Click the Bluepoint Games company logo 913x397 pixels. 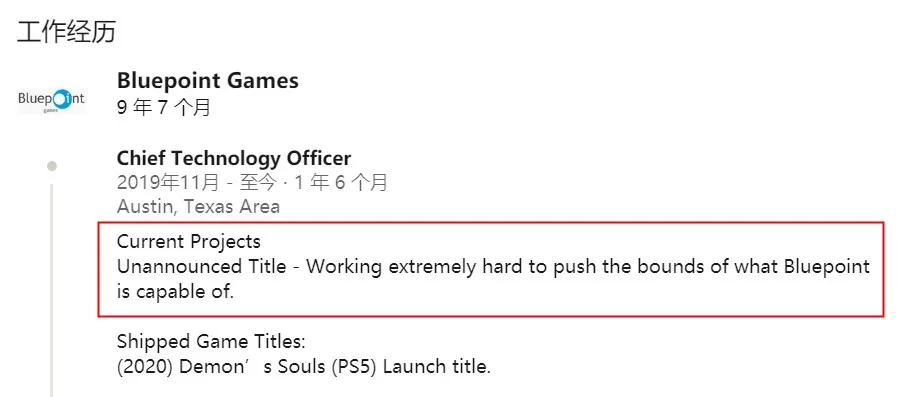pos(52,100)
